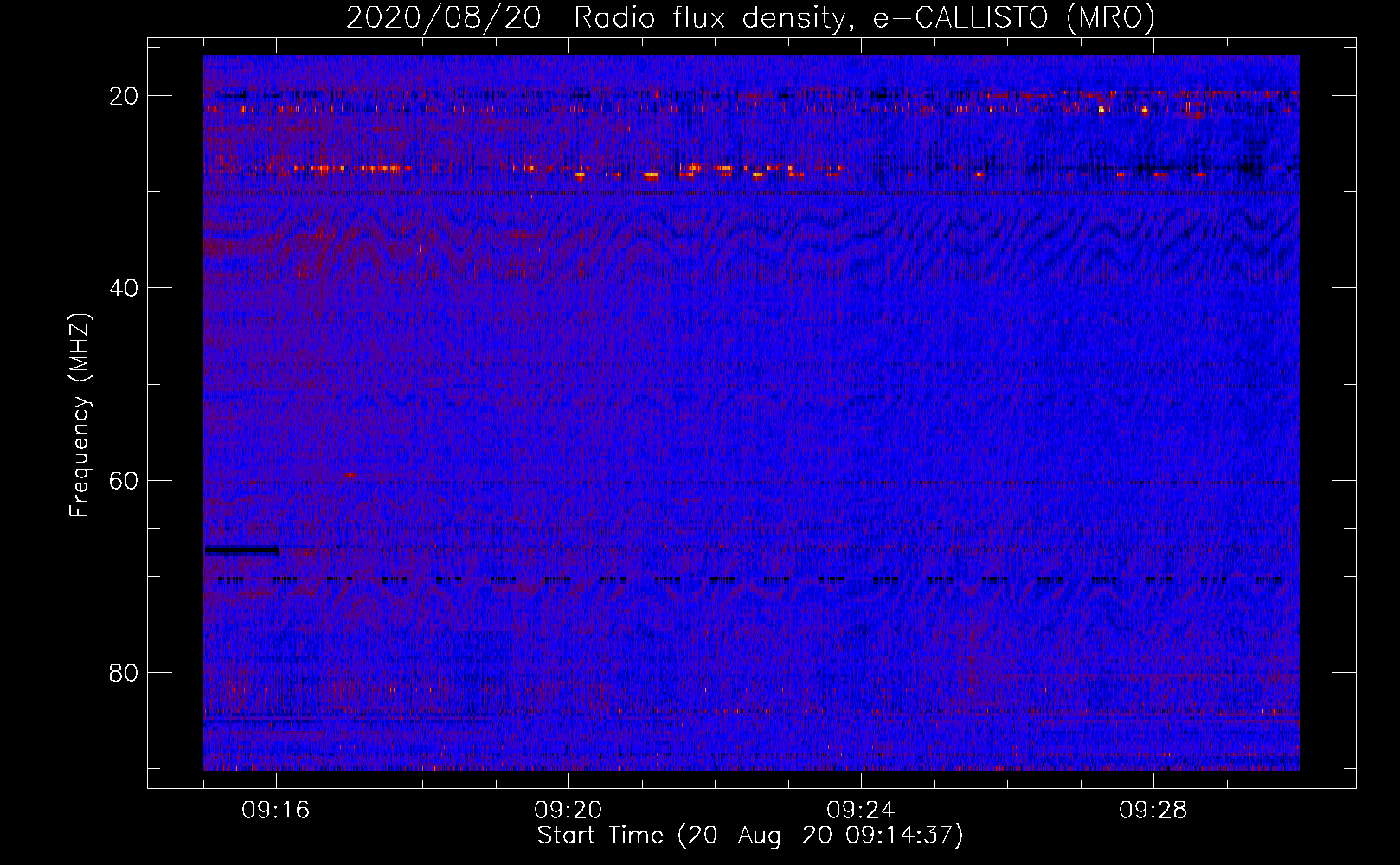This screenshot has height=865, width=1400.
Task: Click the 09:24 time tick label
Action: [861, 811]
